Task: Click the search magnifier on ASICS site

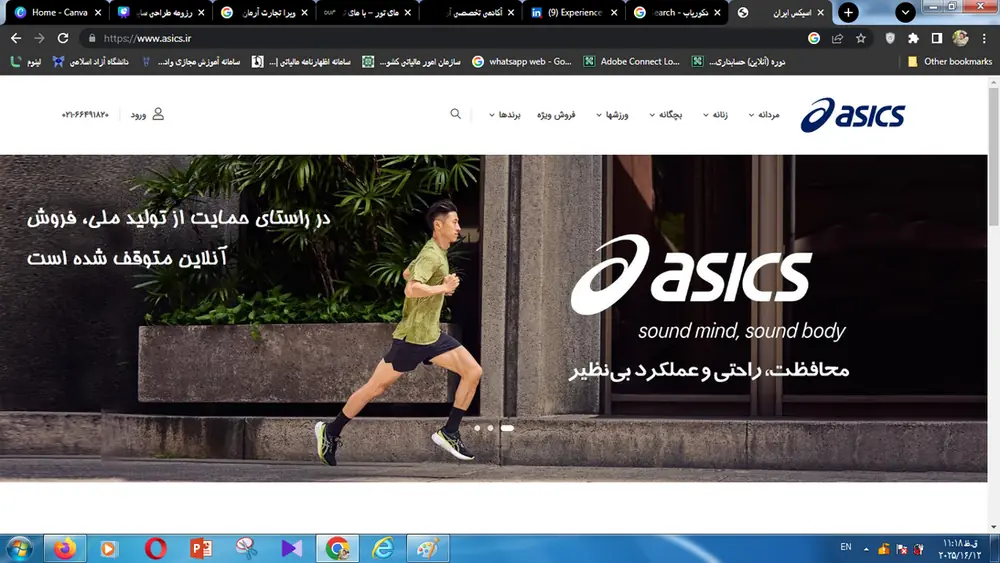Action: (x=455, y=113)
